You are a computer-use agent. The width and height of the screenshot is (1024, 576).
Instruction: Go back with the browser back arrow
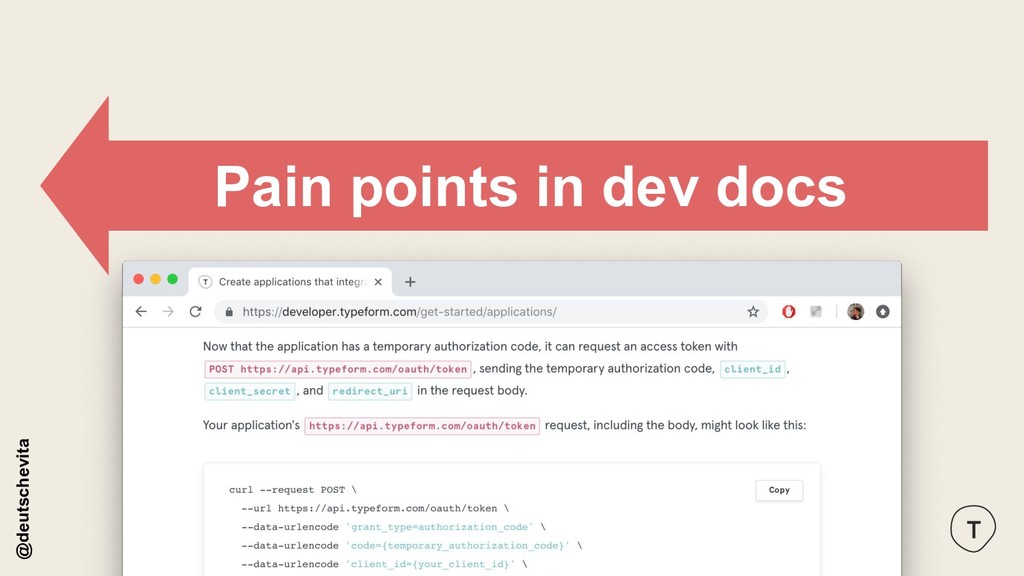(x=141, y=312)
